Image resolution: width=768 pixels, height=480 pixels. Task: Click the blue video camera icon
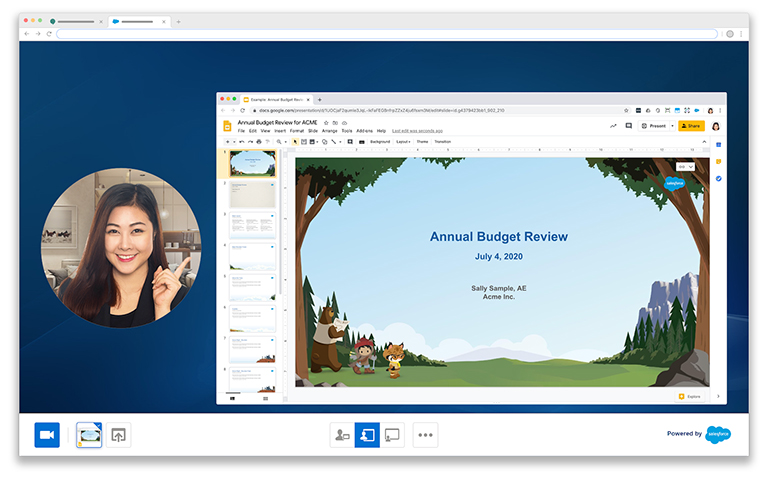pos(47,435)
